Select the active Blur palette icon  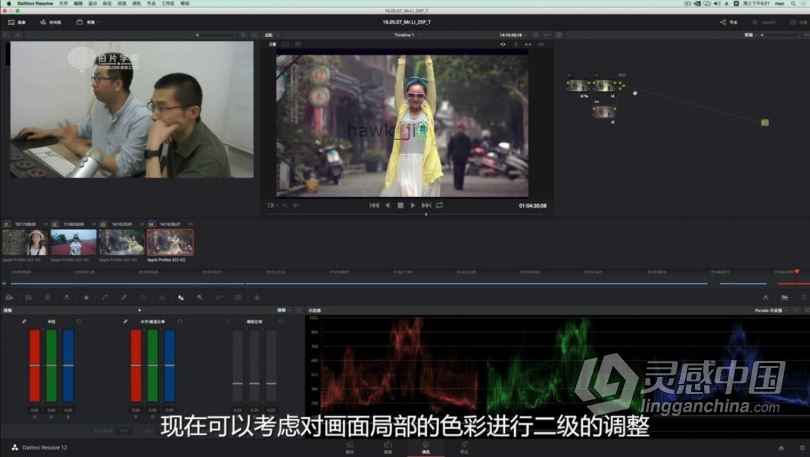click(181, 297)
